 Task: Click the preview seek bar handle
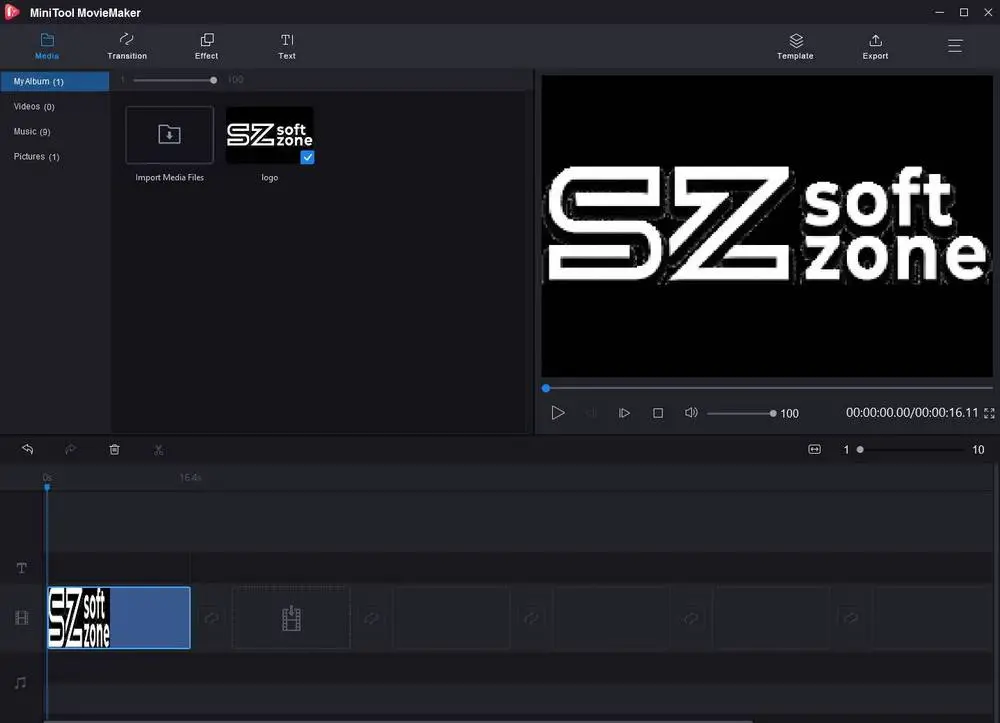point(546,388)
